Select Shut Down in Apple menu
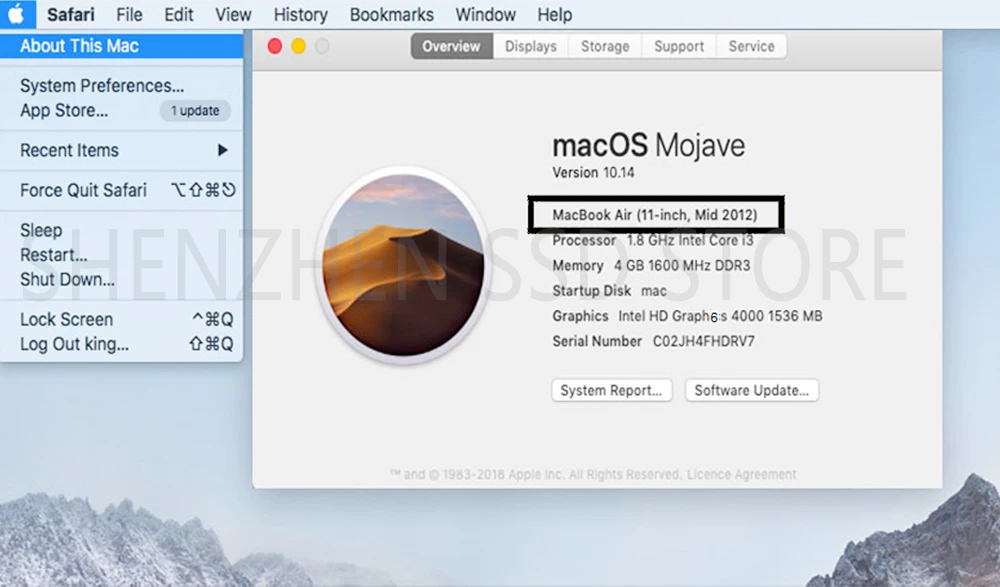Viewport: 1000px width, 587px height. [121, 279]
